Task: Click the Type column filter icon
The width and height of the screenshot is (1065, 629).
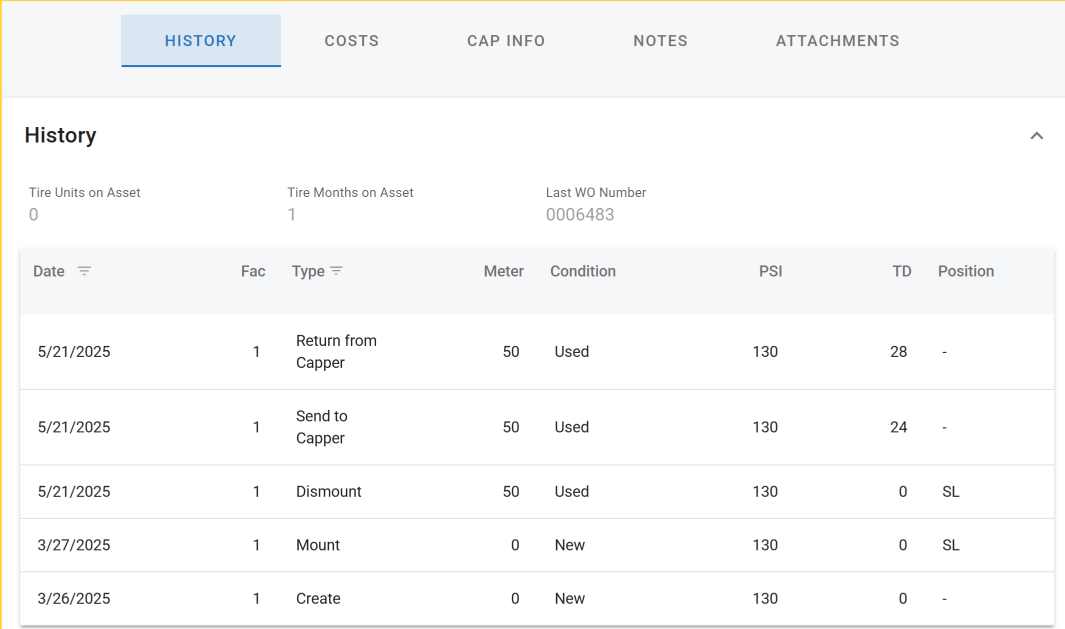Action: 336,271
